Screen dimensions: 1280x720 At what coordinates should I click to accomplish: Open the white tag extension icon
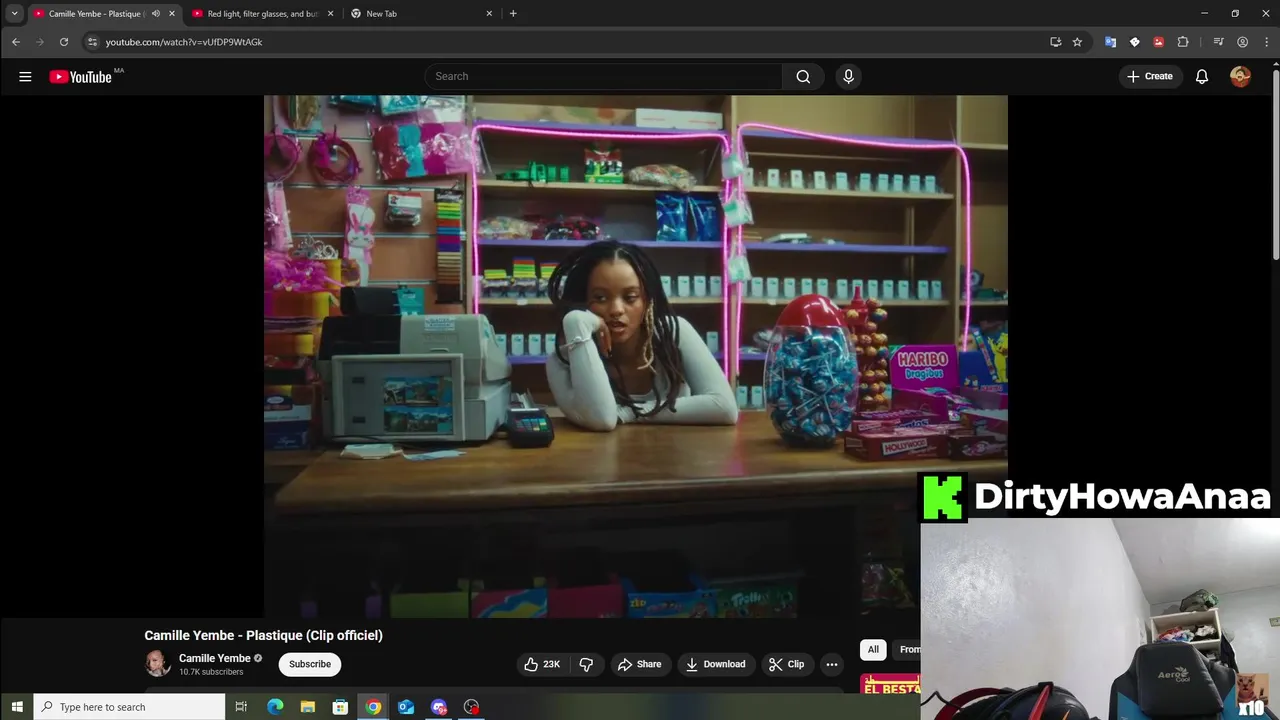(1134, 42)
